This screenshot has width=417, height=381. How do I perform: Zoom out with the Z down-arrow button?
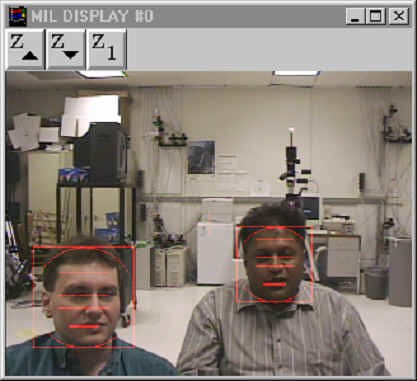pos(65,49)
